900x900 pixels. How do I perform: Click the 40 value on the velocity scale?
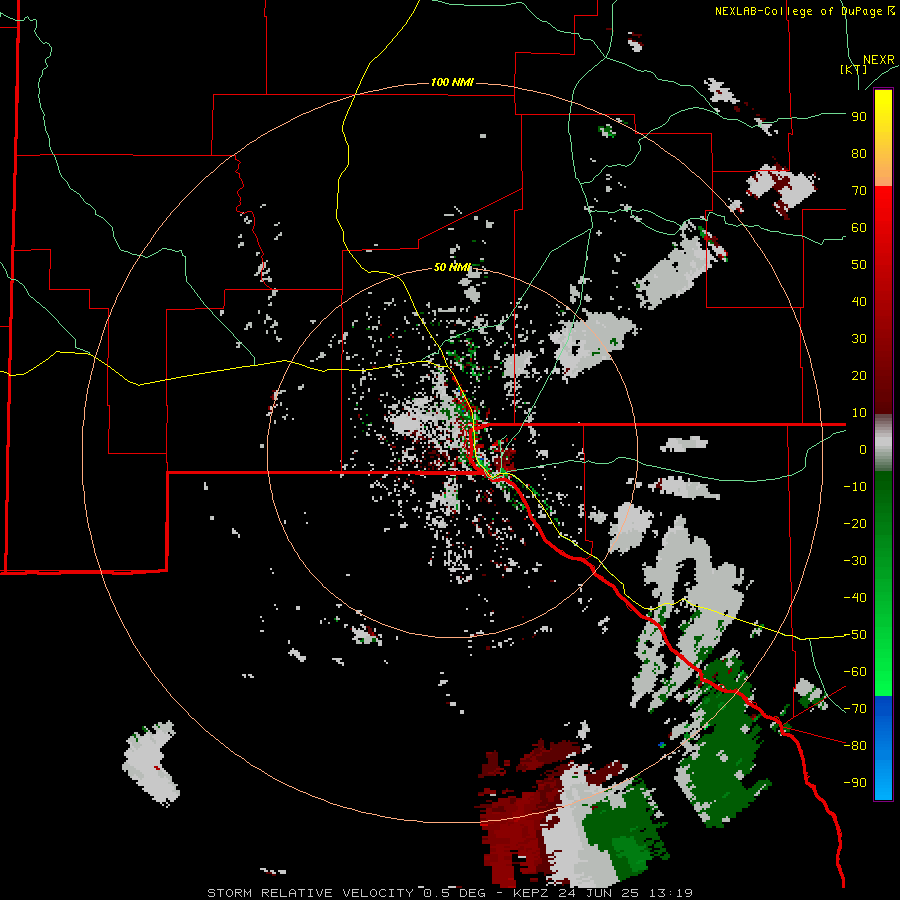point(859,302)
